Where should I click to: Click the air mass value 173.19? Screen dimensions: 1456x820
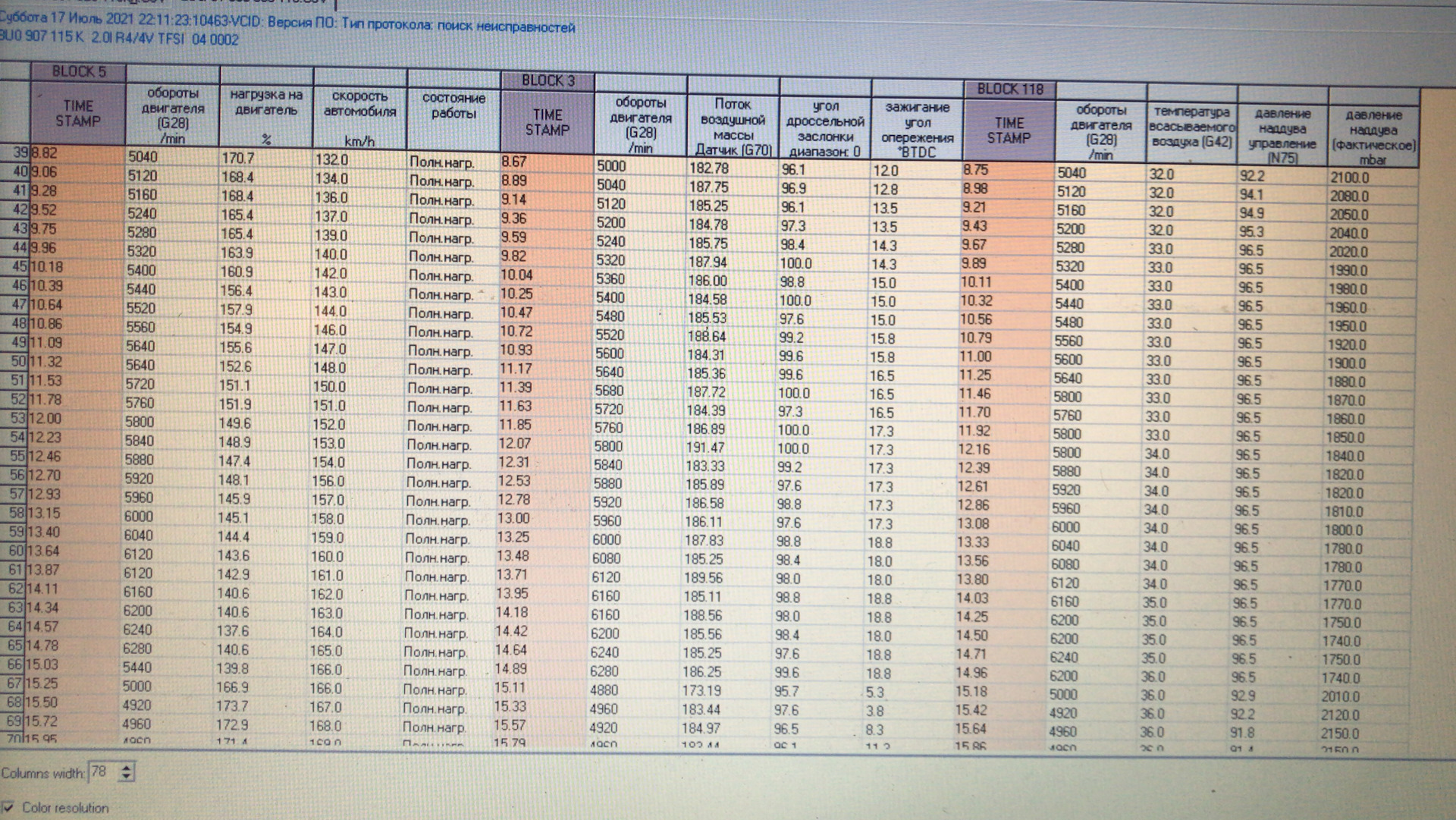pyautogui.click(x=701, y=690)
